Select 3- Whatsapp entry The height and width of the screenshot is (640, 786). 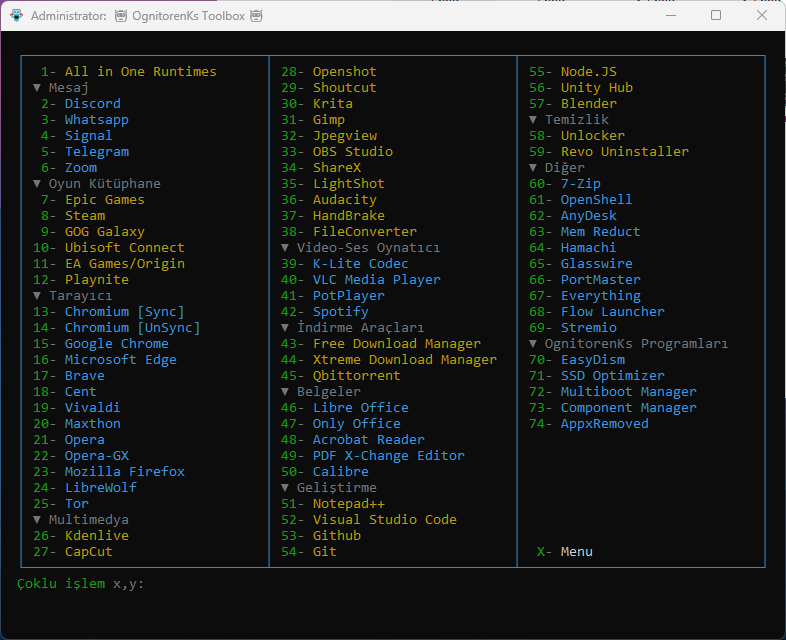(85, 120)
